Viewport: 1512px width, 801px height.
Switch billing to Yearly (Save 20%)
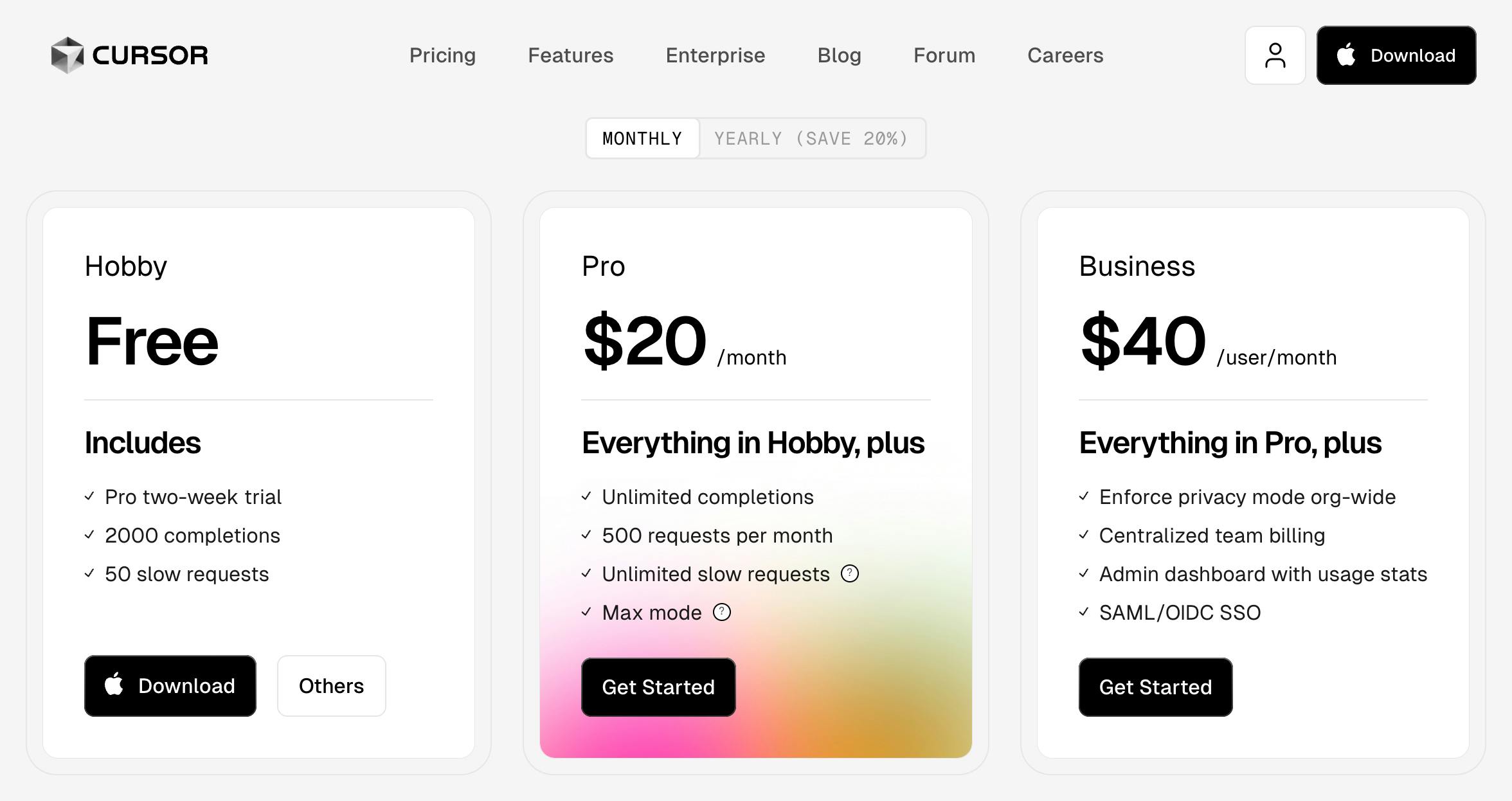point(811,138)
